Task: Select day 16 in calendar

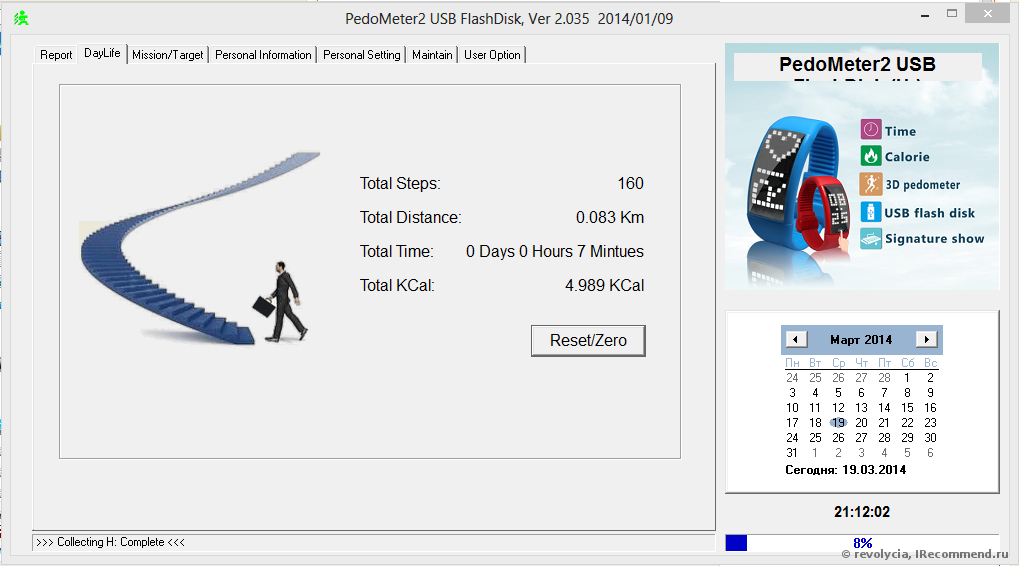Action: pos(930,407)
